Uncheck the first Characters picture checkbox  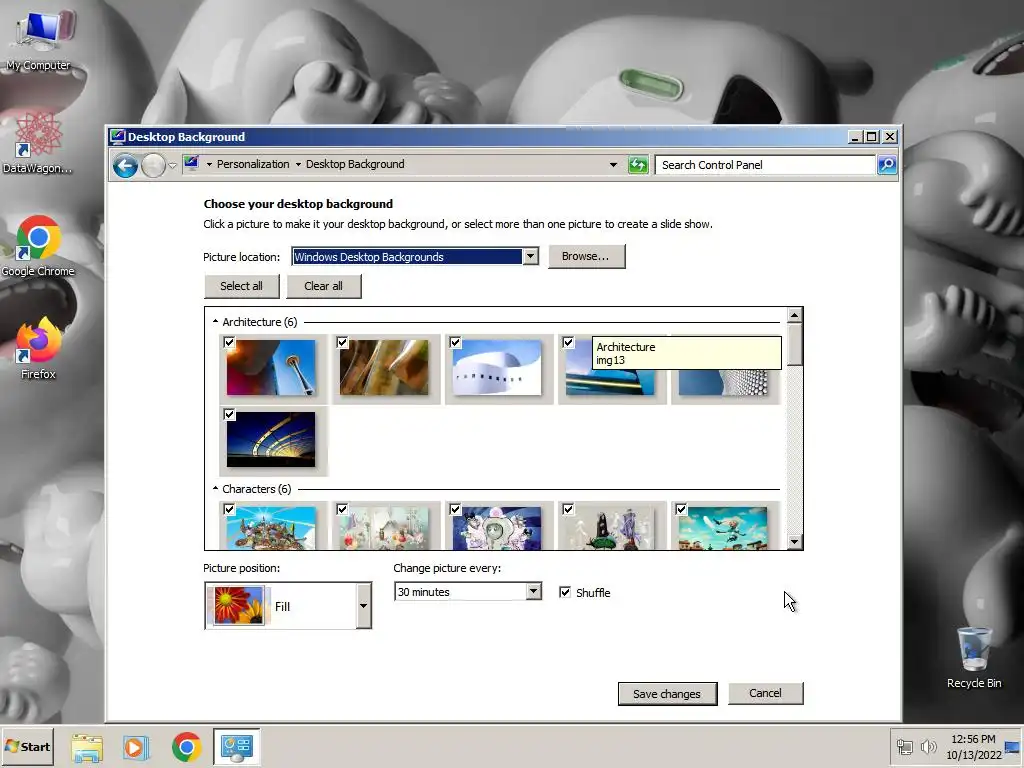[x=229, y=509]
